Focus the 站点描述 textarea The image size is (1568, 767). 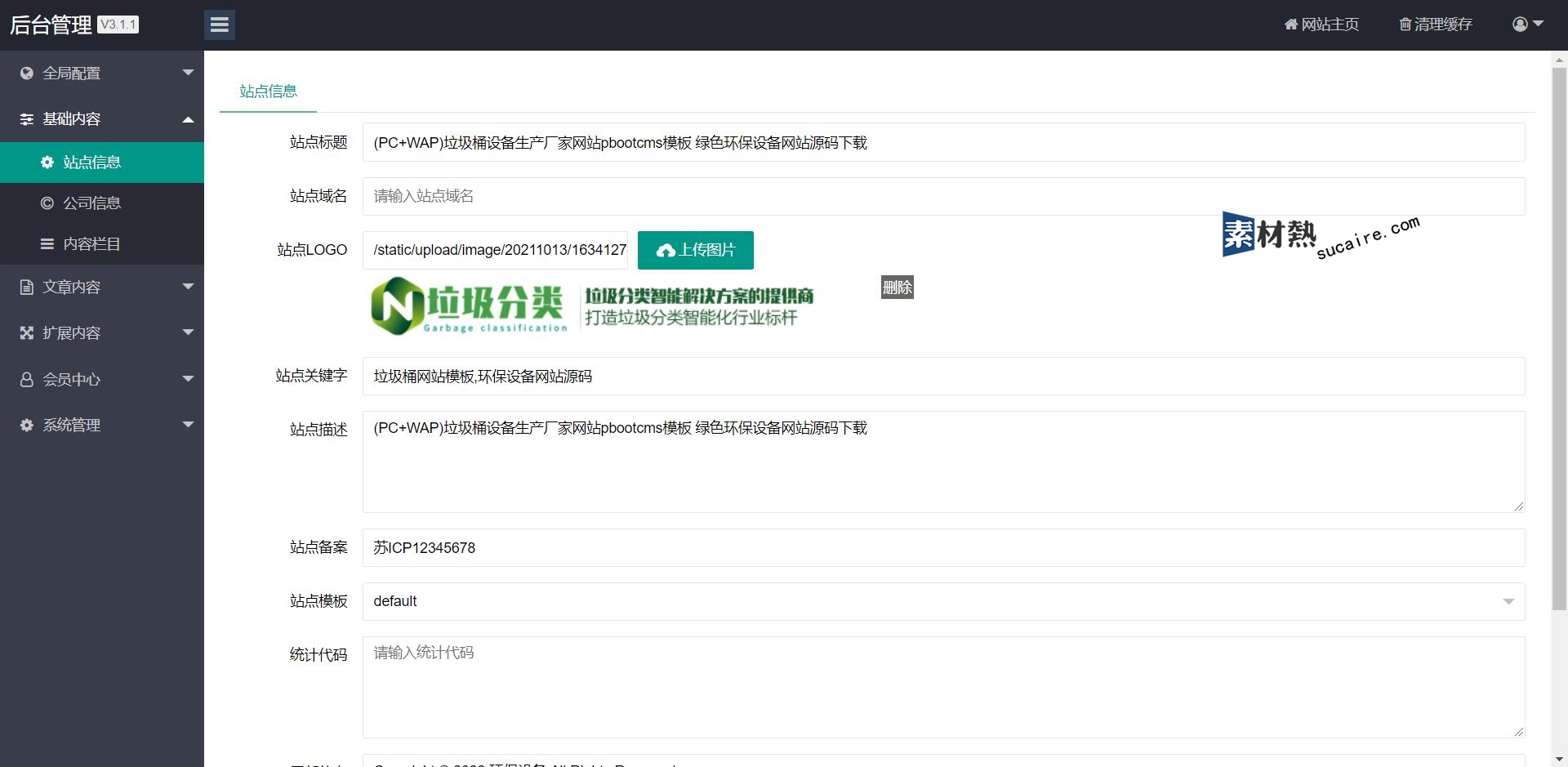pyautogui.click(x=943, y=462)
